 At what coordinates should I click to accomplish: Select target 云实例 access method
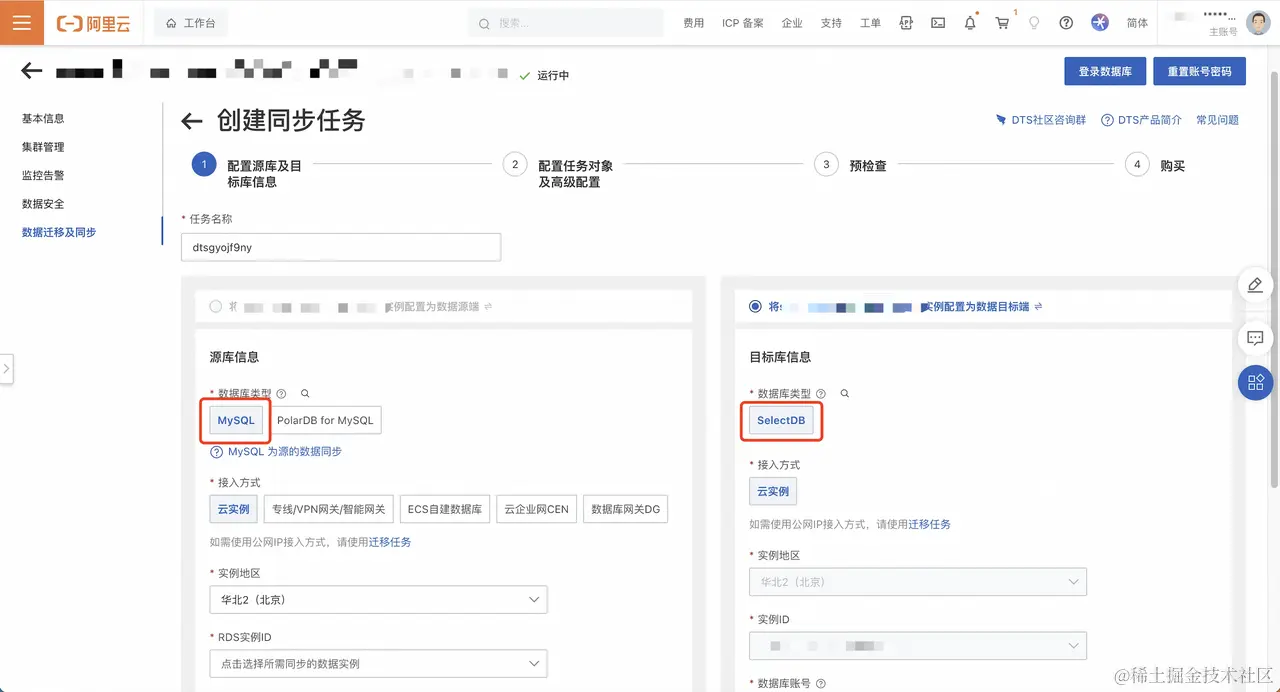tap(773, 491)
